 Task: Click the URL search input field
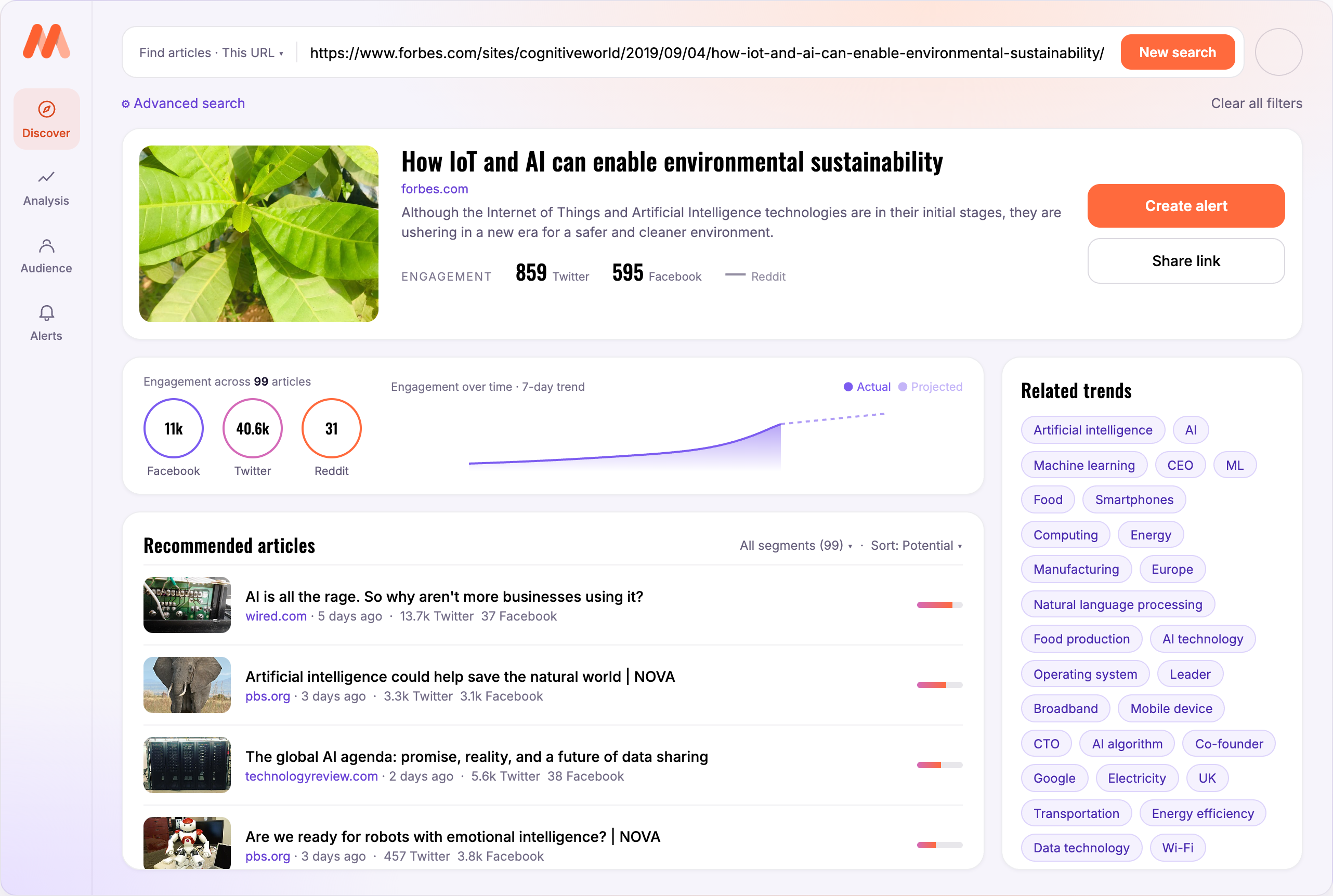point(707,52)
